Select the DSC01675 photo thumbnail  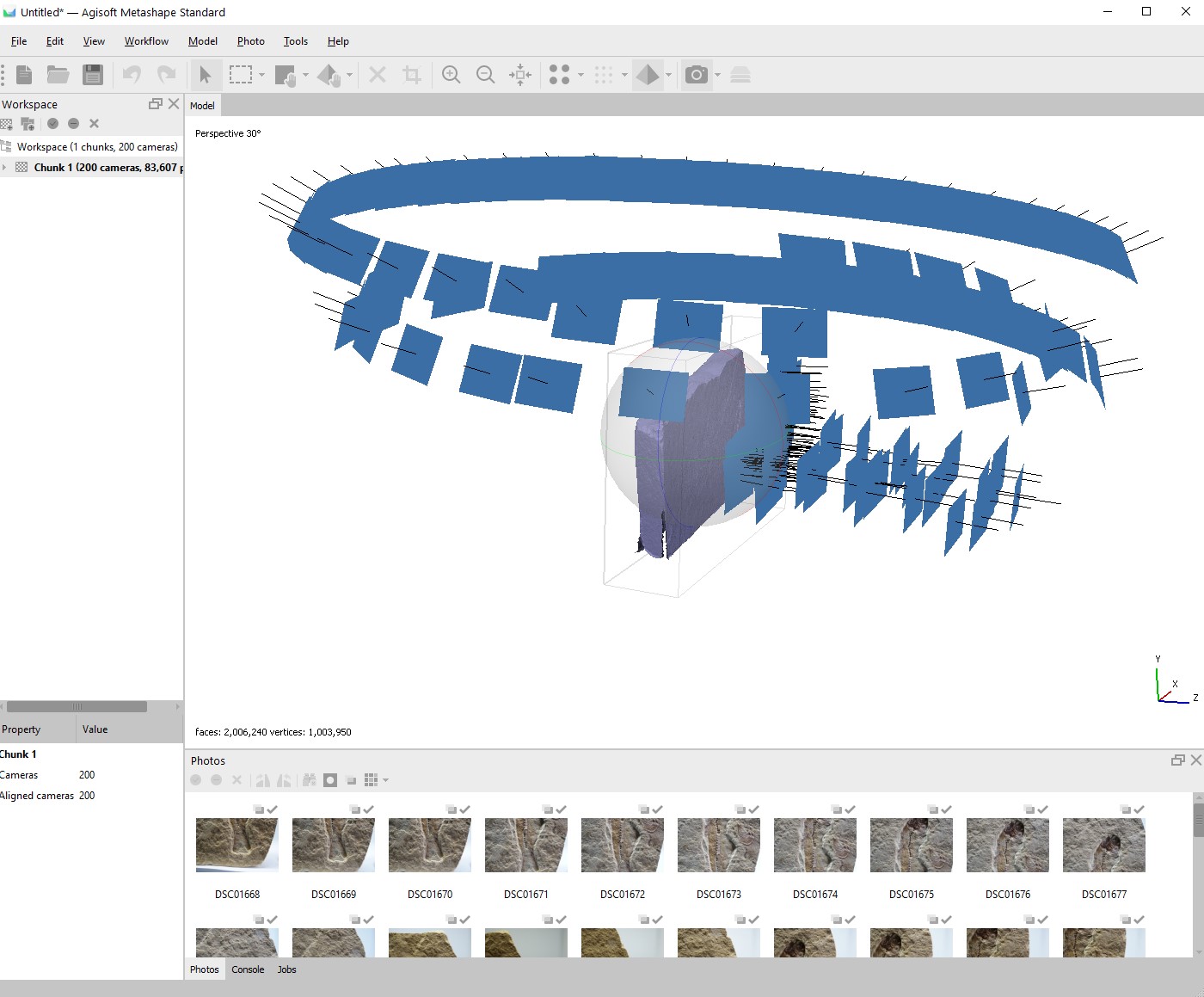(911, 846)
